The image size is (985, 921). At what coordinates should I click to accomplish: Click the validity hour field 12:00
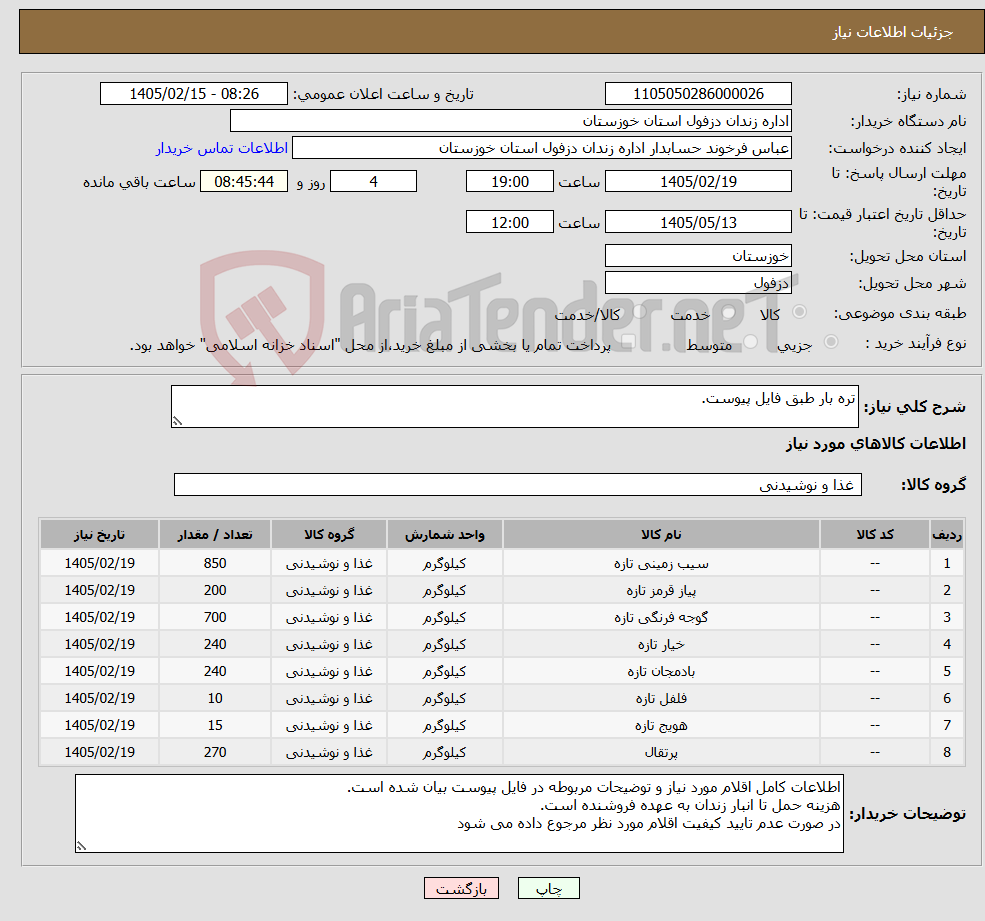pyautogui.click(x=509, y=222)
